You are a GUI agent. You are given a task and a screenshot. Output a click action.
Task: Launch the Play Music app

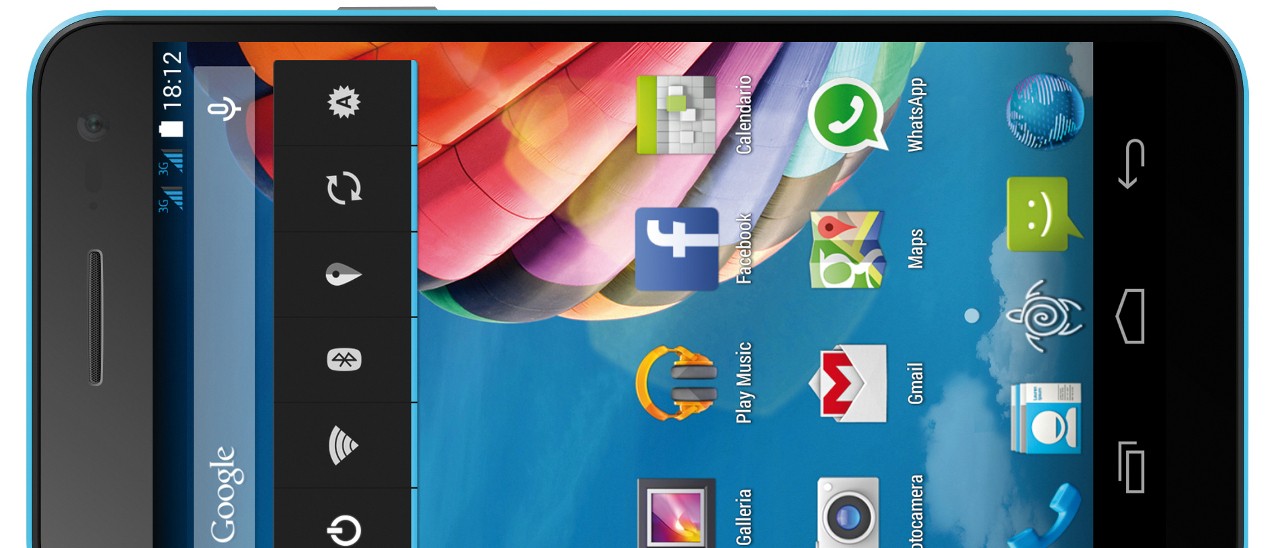[677, 383]
